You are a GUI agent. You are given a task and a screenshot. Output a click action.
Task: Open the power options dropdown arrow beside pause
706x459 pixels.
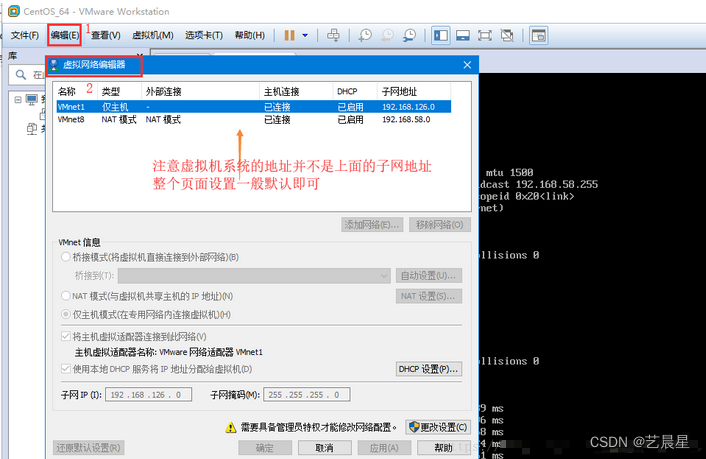click(x=305, y=35)
